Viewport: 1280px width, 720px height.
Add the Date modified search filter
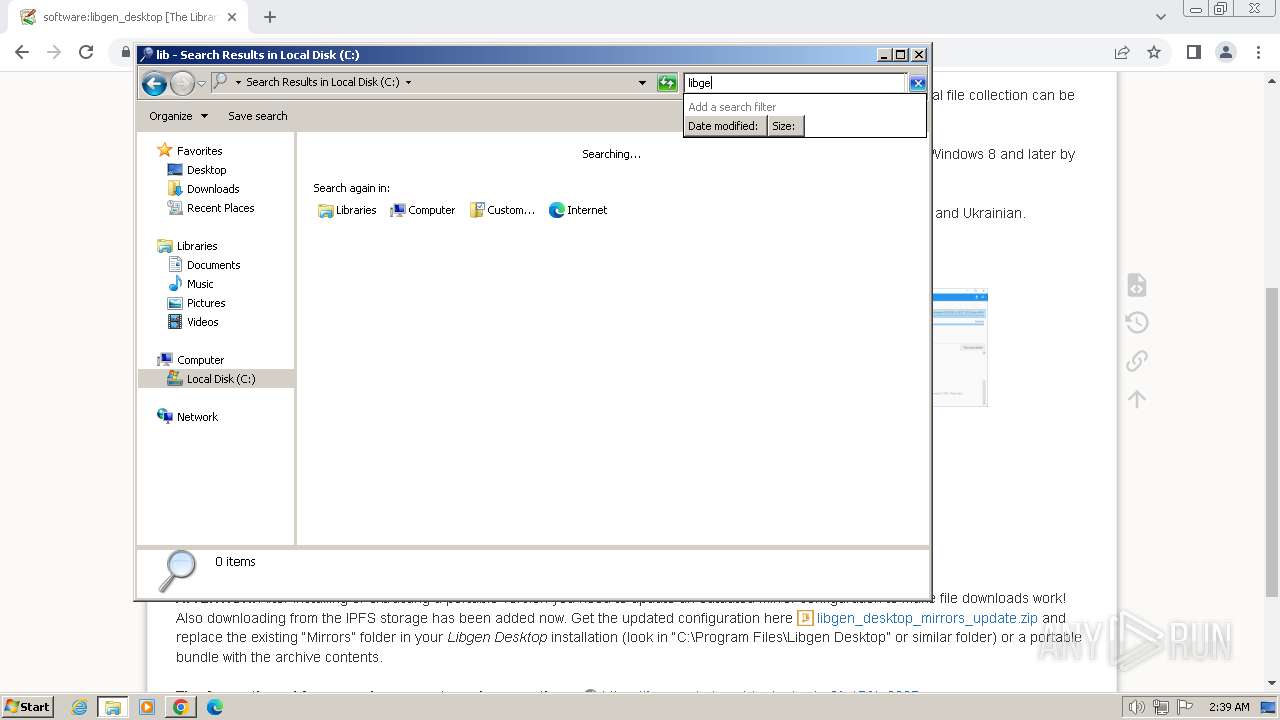click(x=725, y=126)
